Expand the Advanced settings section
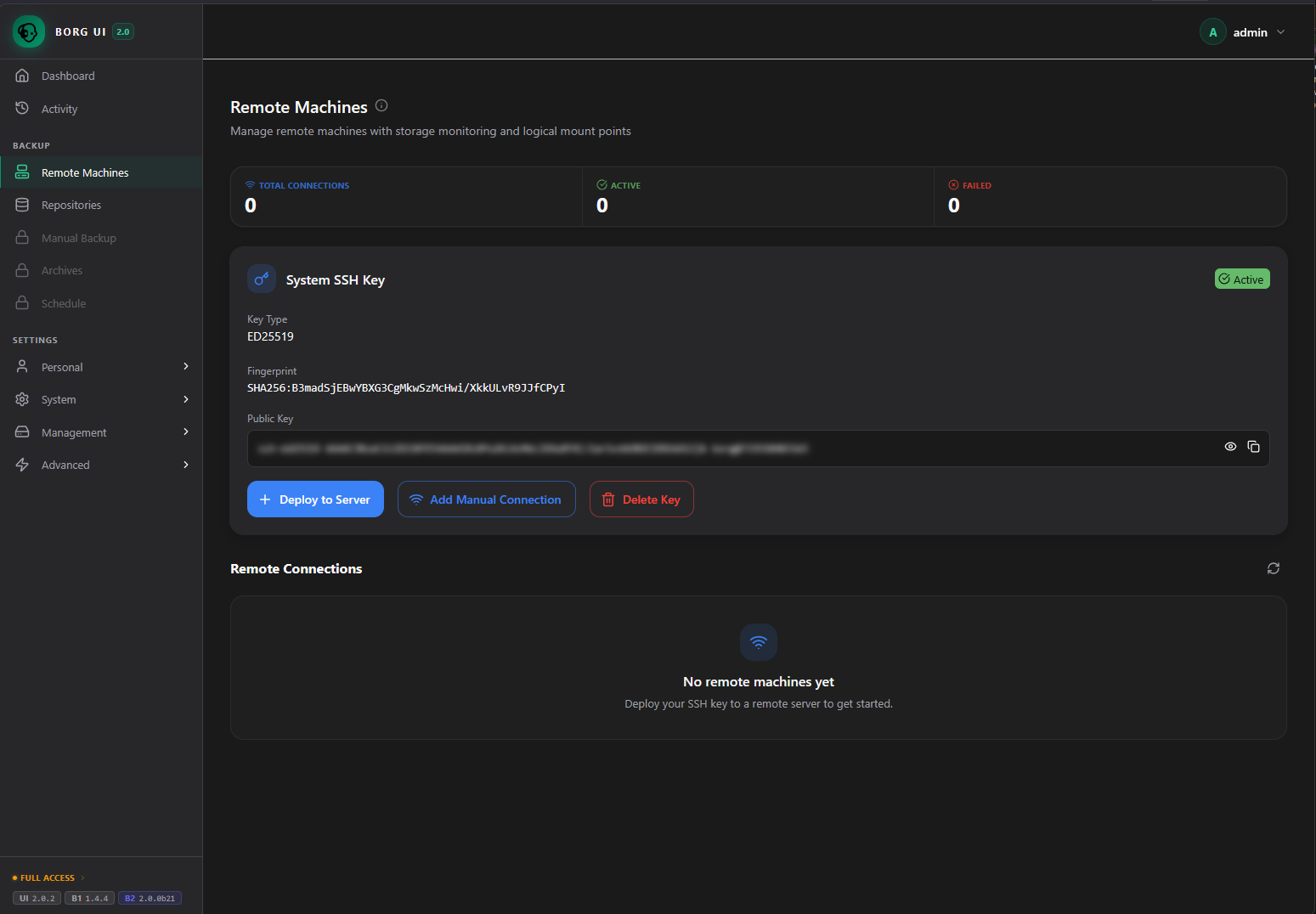 click(x=101, y=465)
